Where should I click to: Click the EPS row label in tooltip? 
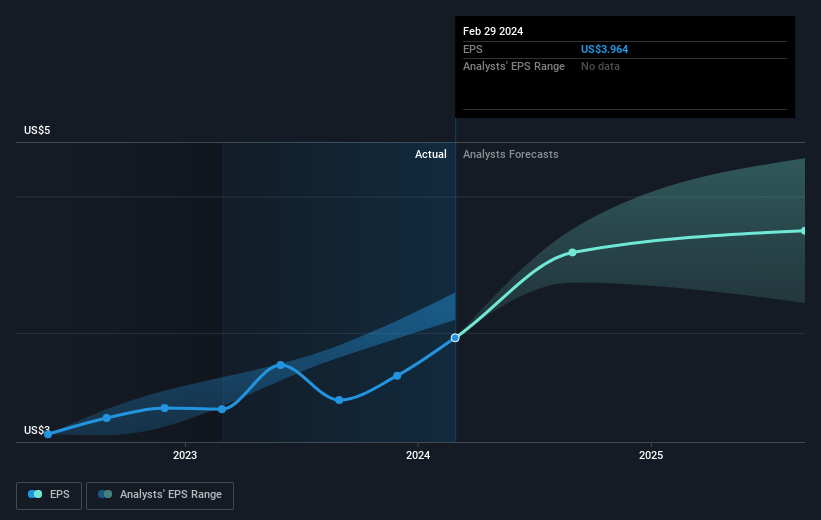473,49
